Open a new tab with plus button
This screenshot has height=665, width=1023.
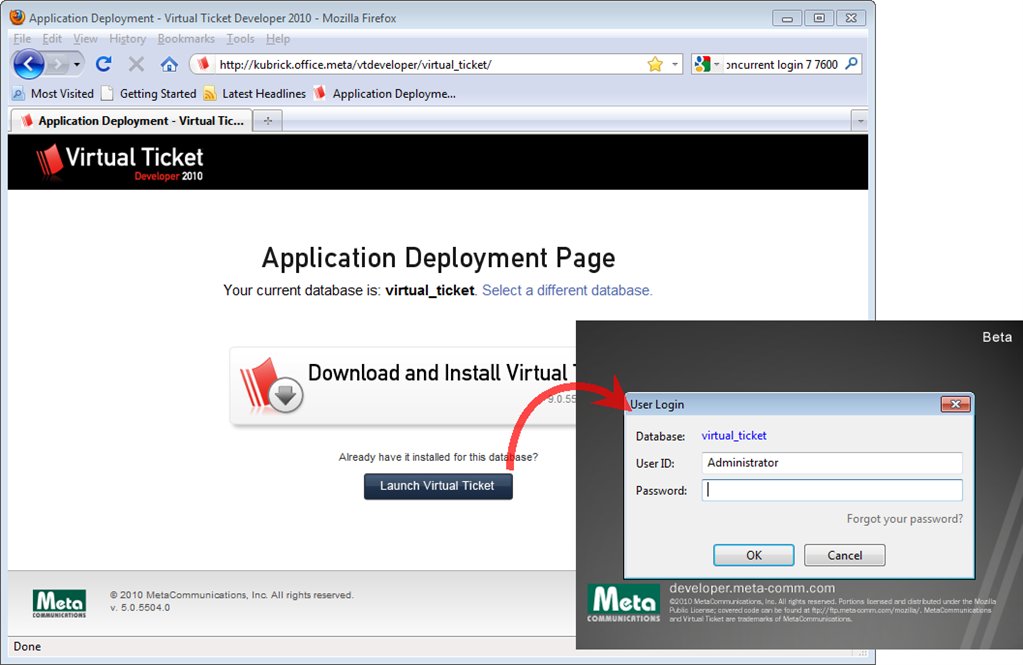click(x=267, y=121)
